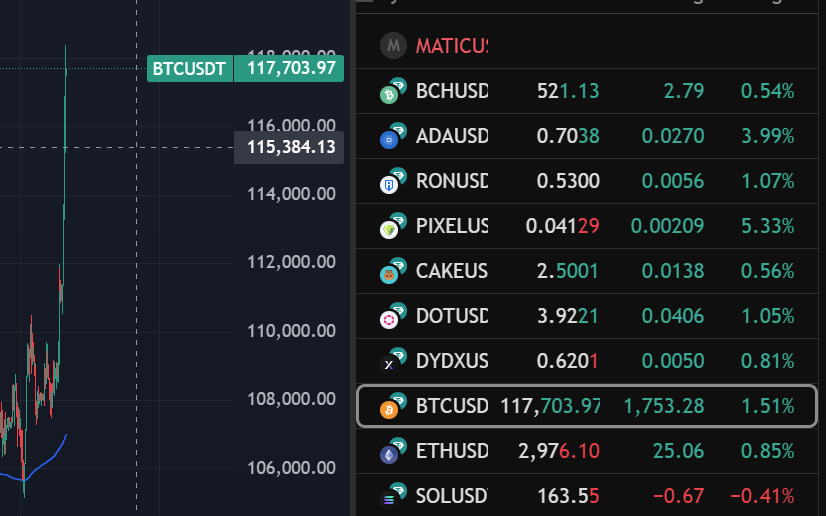Click PIXELUS last price 0.04129
The height and width of the screenshot is (516, 826).
(563, 226)
